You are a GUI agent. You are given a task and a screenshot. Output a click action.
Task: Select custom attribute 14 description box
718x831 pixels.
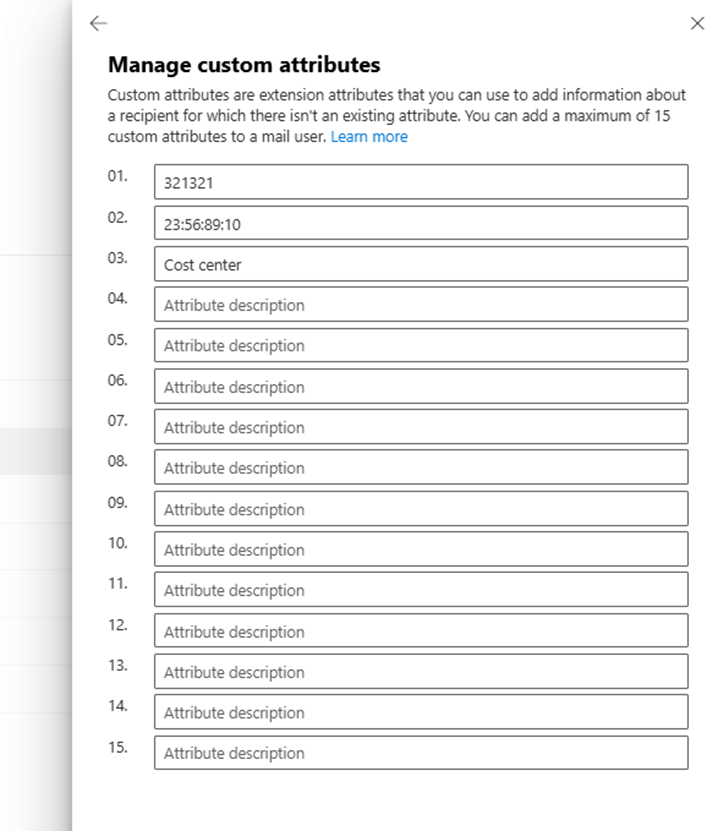(421, 712)
